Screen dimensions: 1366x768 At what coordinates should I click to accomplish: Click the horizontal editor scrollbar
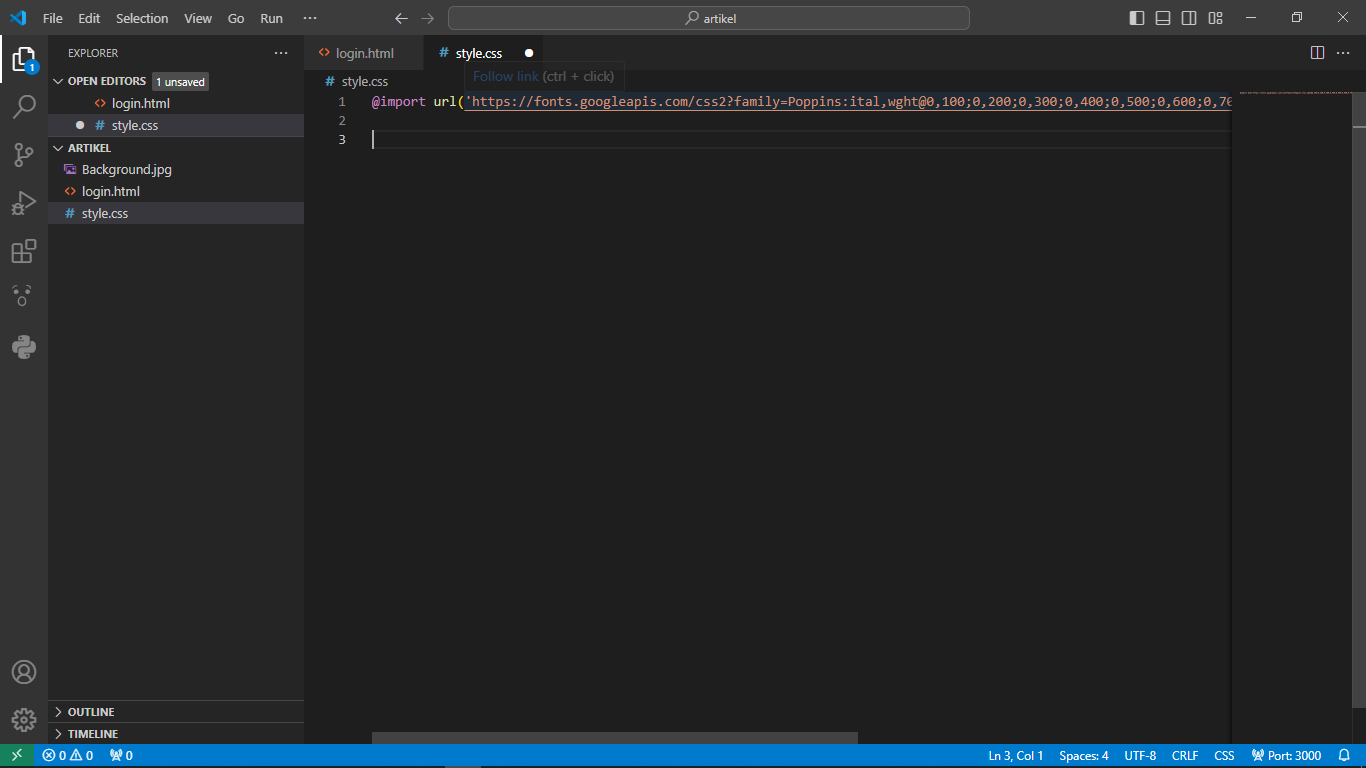pos(615,738)
